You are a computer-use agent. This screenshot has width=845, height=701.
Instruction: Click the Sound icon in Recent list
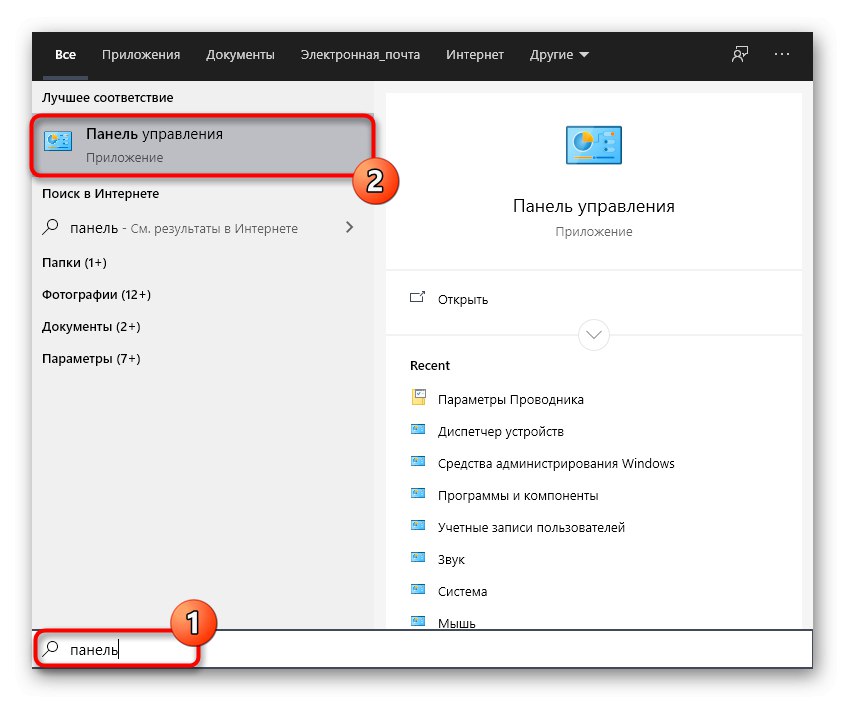click(x=419, y=559)
